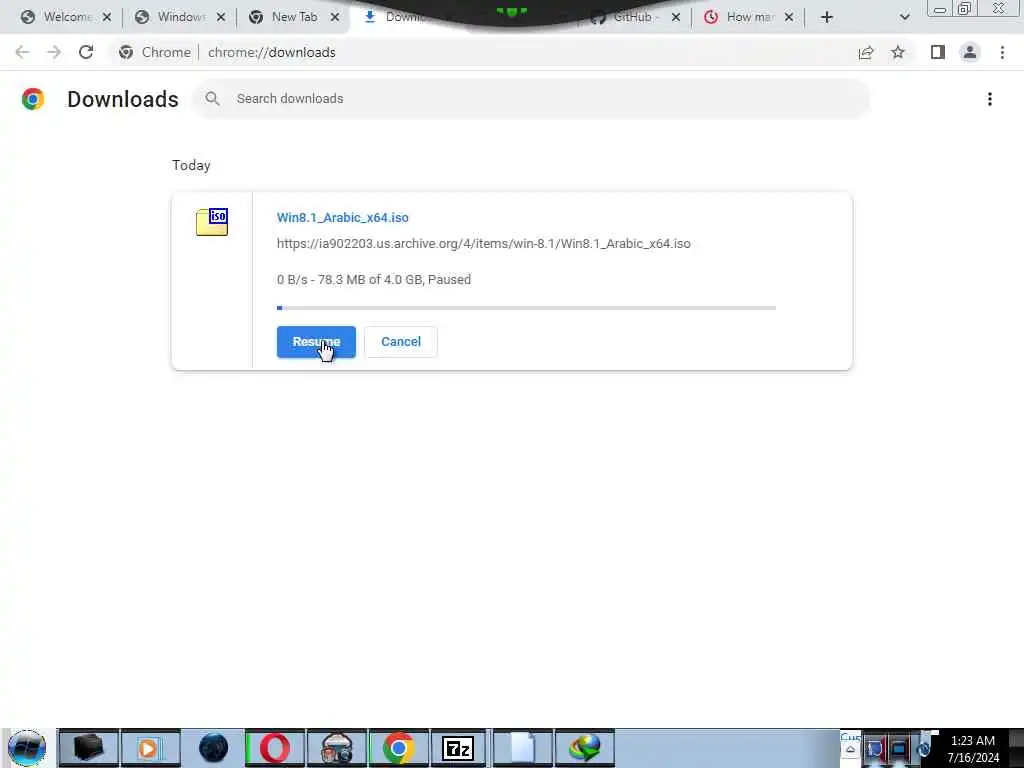Viewport: 1024px width, 768px height.
Task: Click the magnifier icon in search downloads
Action: 212,99
